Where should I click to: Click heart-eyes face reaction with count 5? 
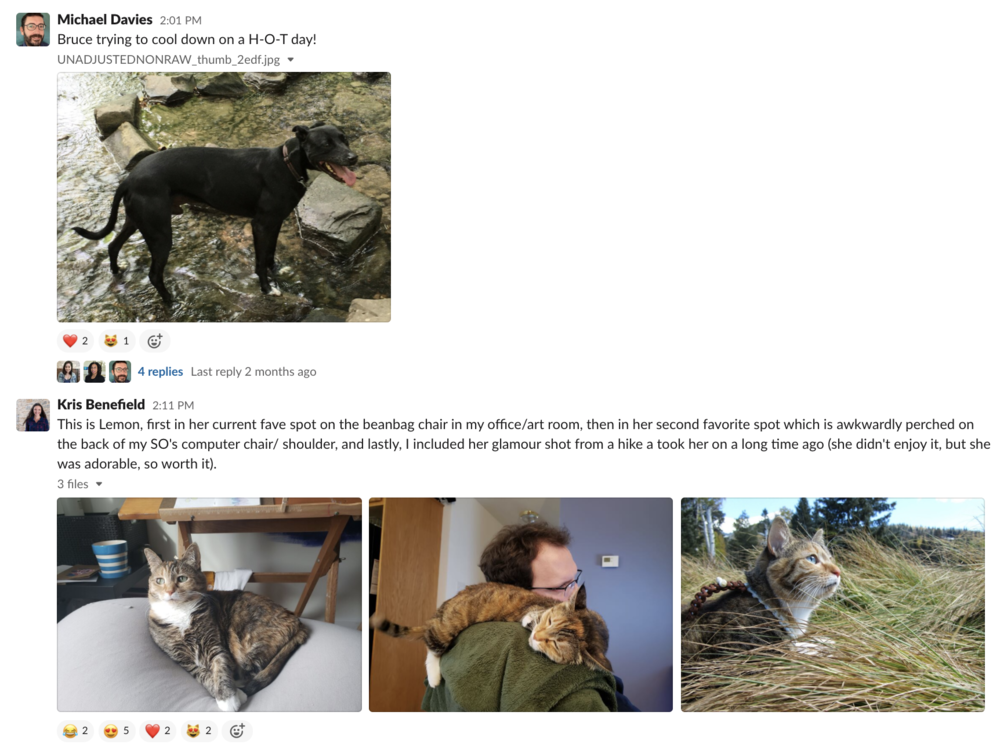[x=117, y=731]
